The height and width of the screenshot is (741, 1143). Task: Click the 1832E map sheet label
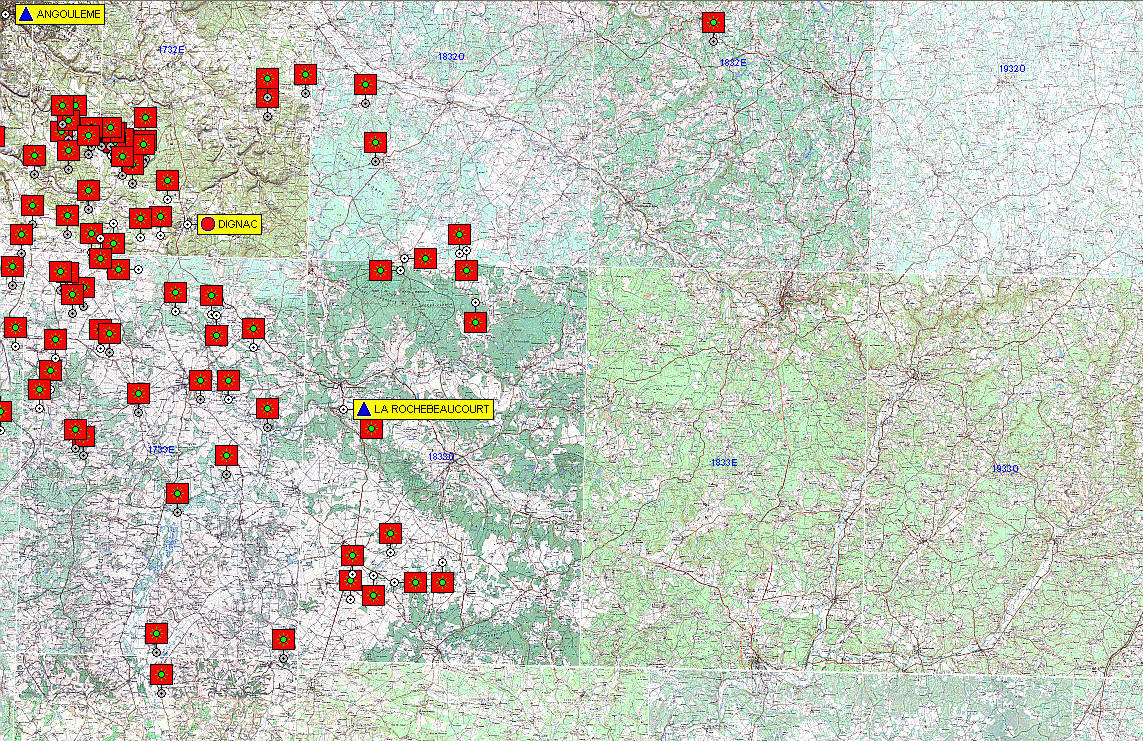tap(733, 63)
